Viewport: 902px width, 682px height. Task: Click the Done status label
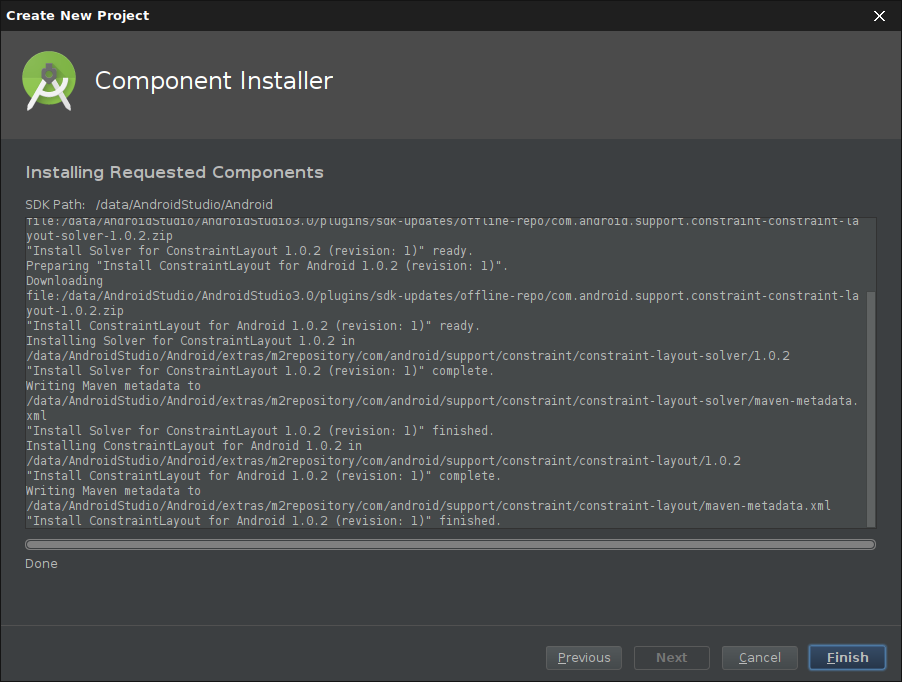(x=42, y=564)
